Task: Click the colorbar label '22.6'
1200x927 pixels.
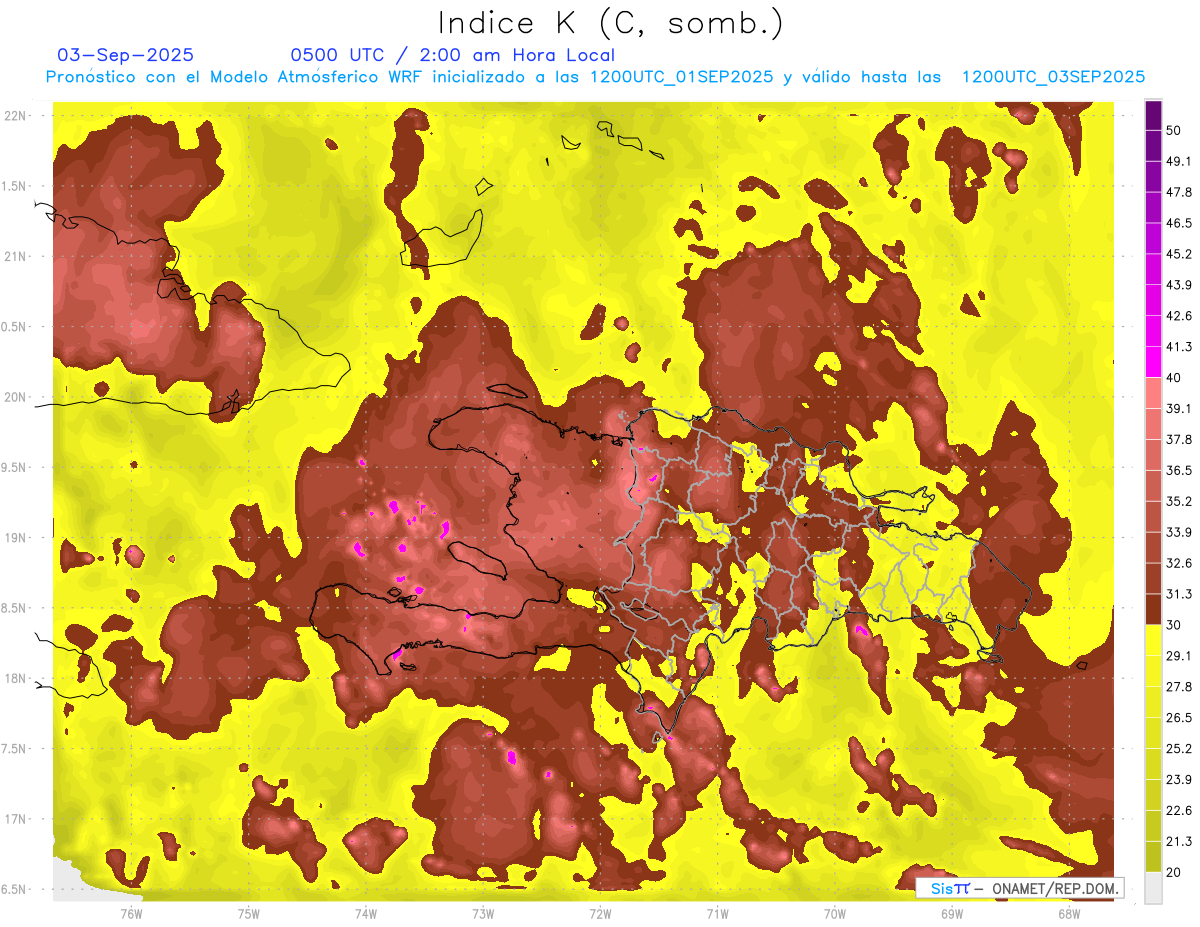Action: tap(1179, 811)
